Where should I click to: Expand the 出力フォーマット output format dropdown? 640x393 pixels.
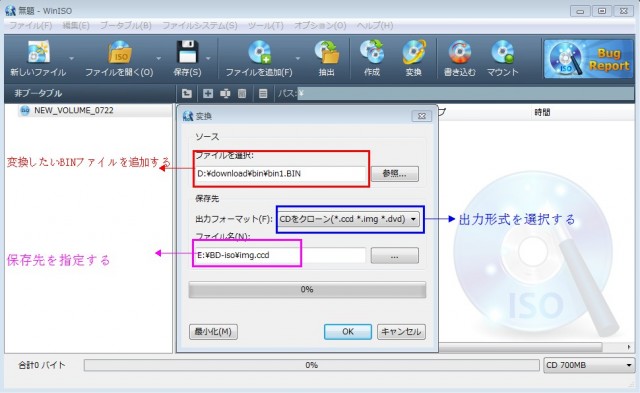349,219
